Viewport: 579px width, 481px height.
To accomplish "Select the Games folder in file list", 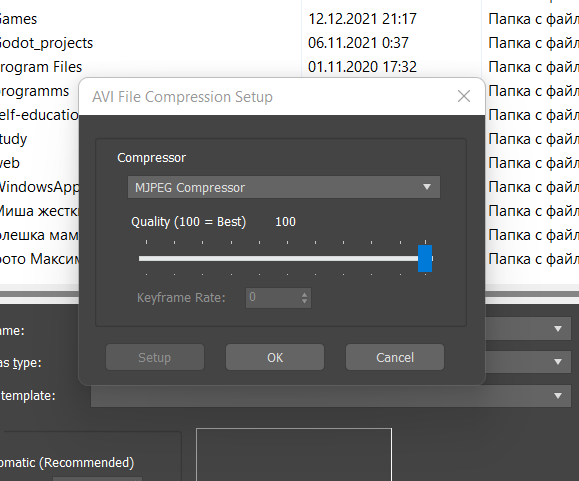I will [18, 19].
